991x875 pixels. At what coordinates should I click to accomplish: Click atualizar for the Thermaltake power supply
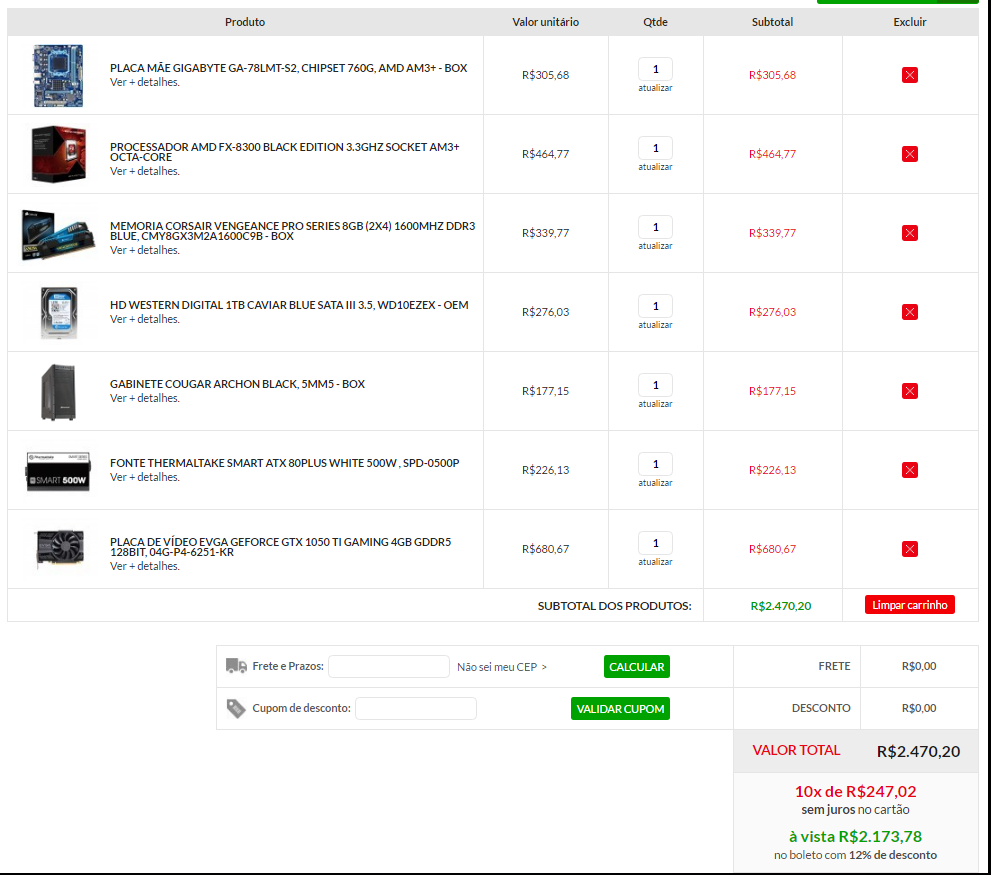pos(655,483)
